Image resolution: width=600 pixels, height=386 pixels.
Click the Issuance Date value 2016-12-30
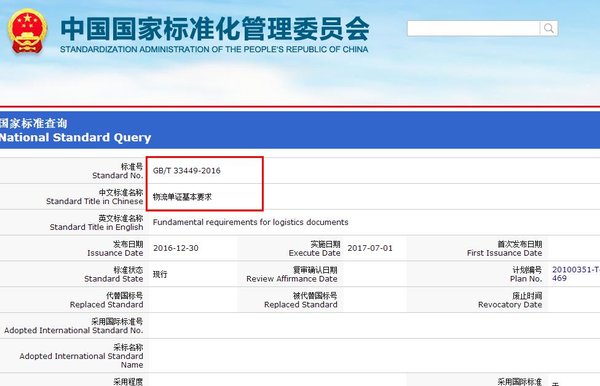[176, 248]
